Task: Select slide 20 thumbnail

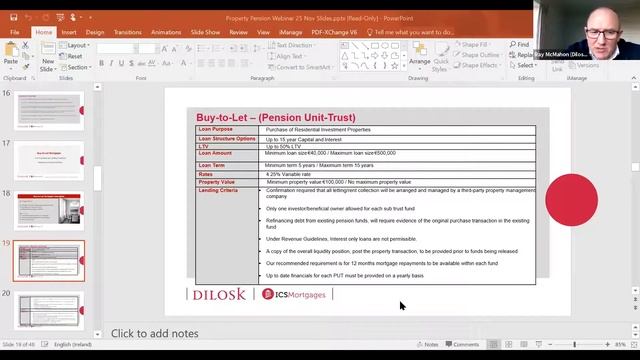Action: (49, 310)
